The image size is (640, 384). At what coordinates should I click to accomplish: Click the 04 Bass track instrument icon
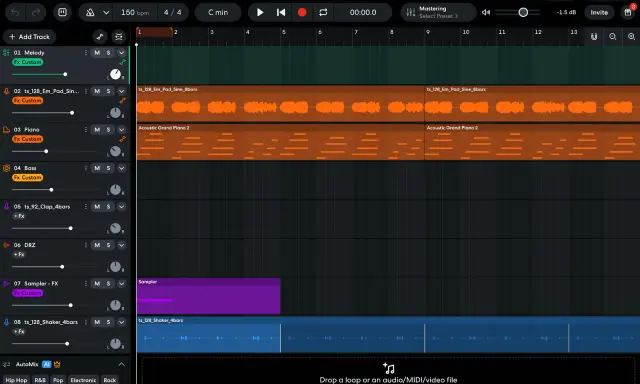[x=6, y=168]
